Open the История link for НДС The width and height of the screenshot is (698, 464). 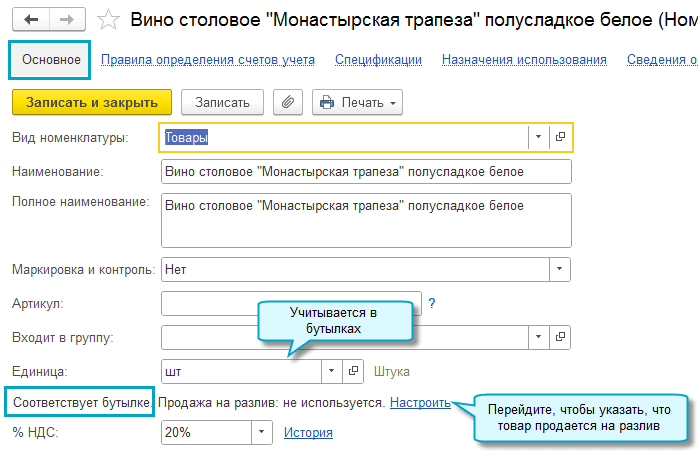coord(308,432)
